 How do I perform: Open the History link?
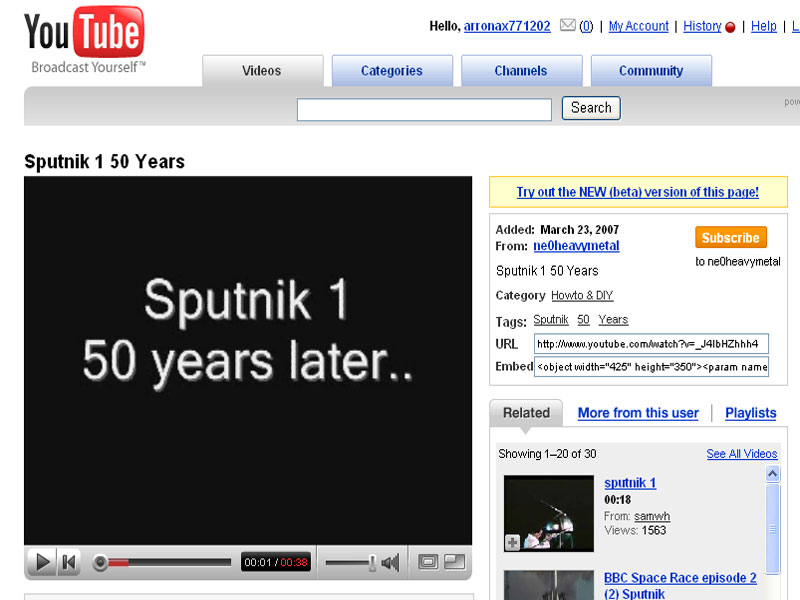702,26
